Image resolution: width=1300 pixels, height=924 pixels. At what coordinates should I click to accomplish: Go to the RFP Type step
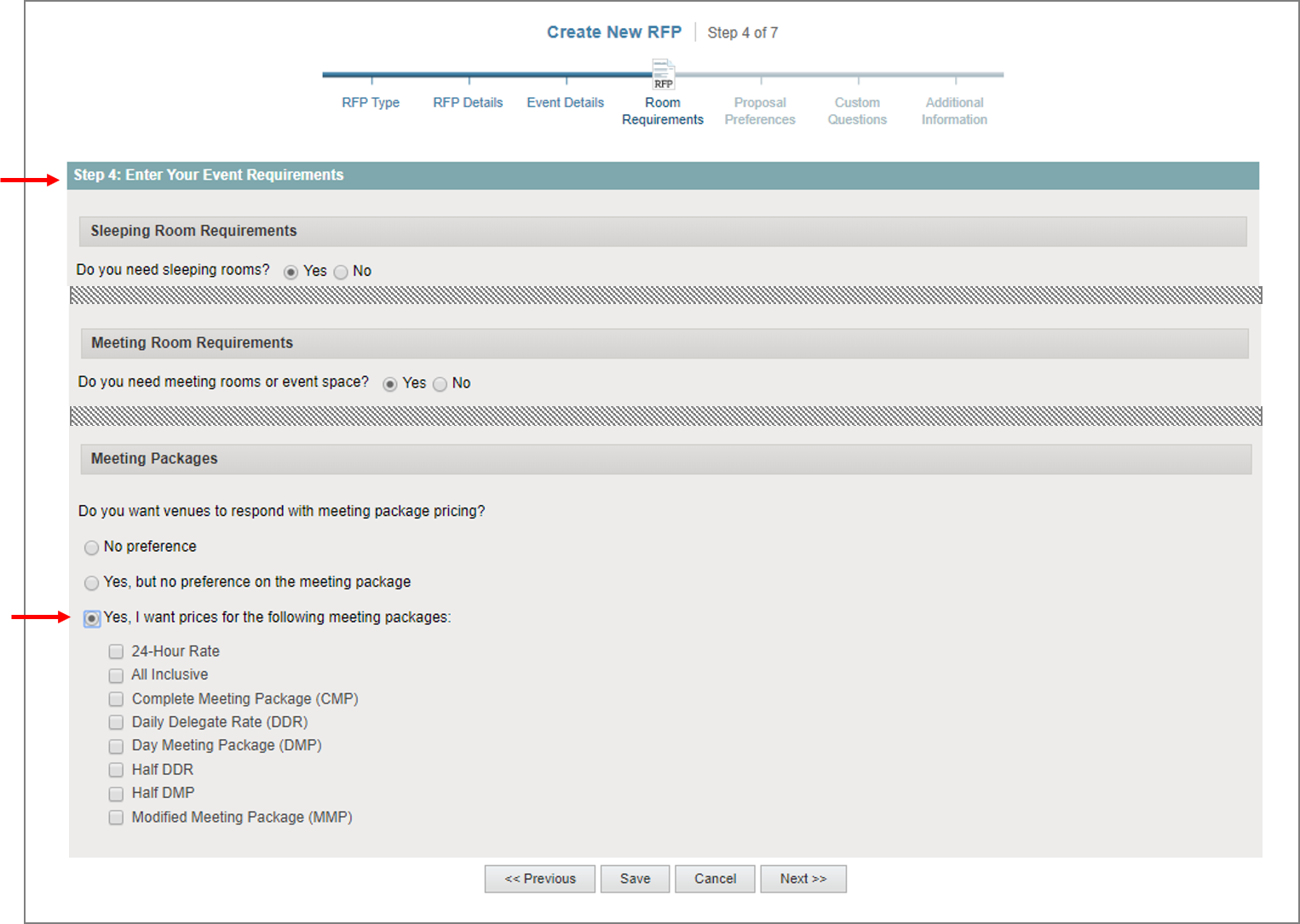(371, 102)
